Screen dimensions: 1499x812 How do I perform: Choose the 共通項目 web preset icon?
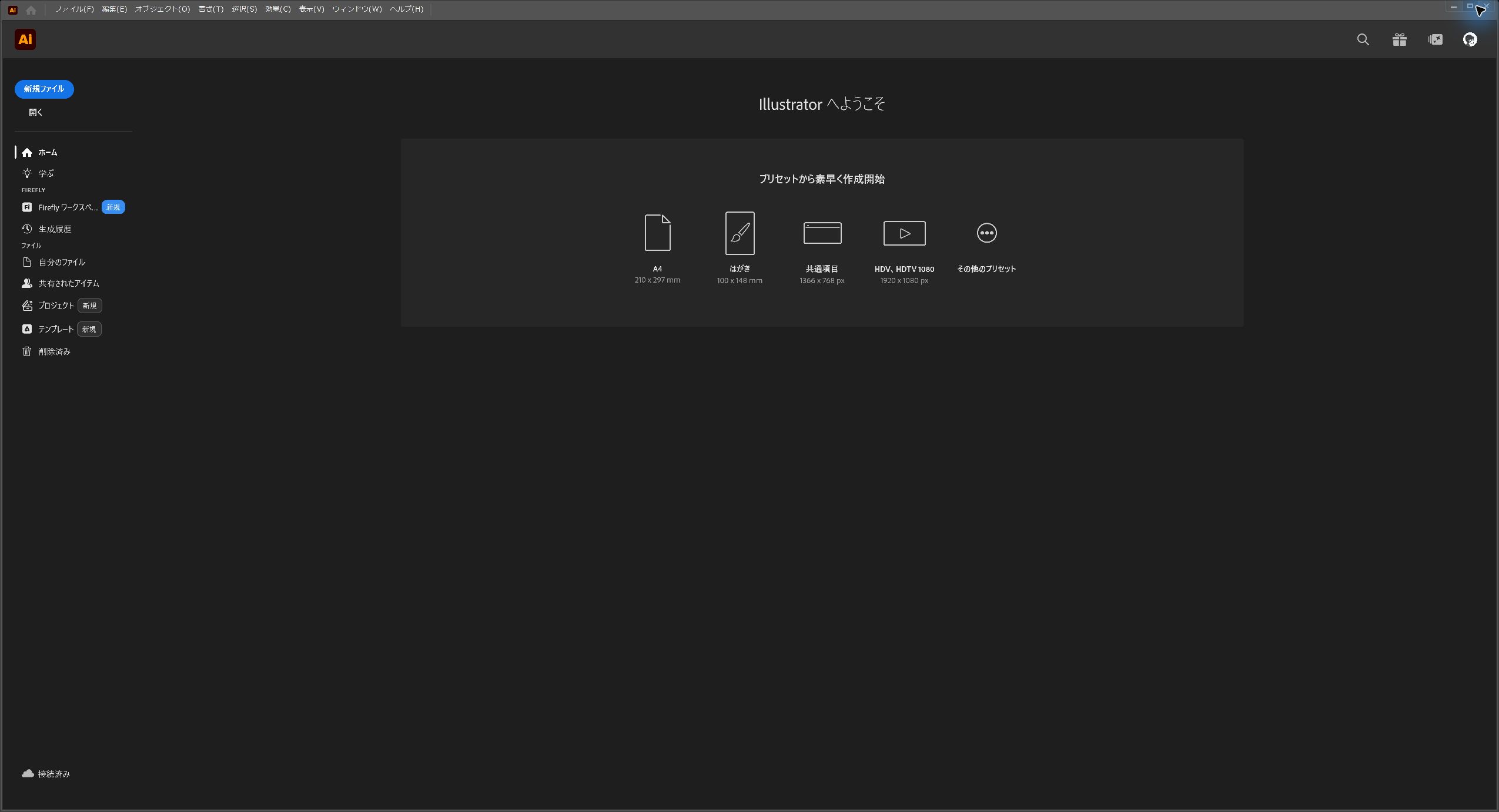822,233
